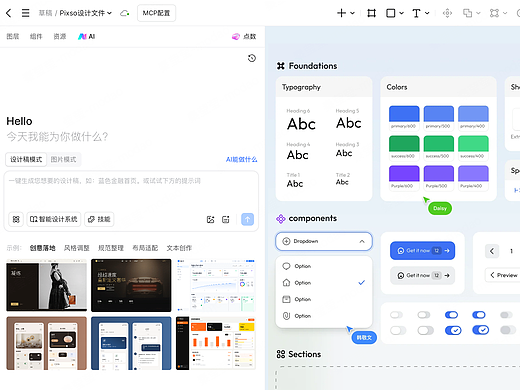Open the hamburger main menu
This screenshot has height=390, width=520.
25,13
